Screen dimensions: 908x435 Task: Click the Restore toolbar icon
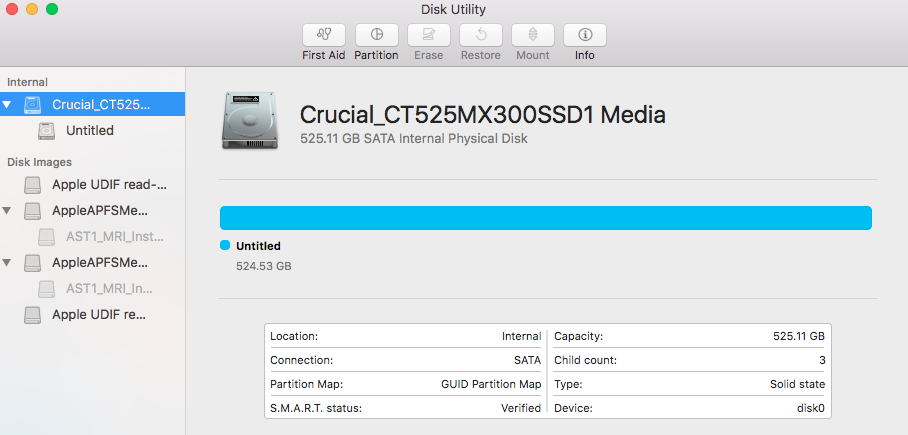pos(481,35)
